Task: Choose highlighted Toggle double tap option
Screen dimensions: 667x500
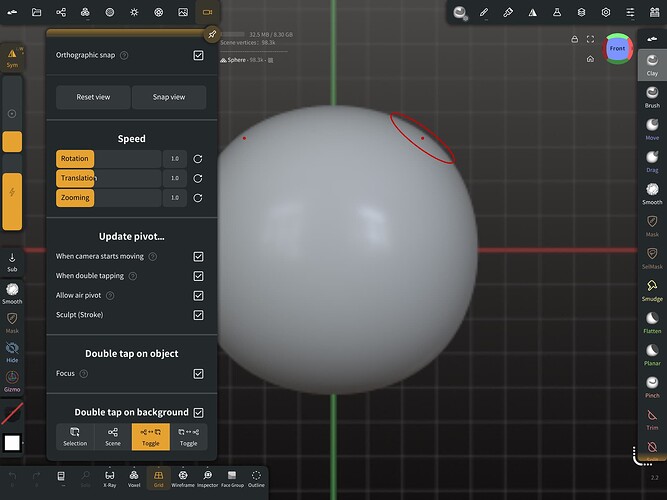Action: [151, 437]
